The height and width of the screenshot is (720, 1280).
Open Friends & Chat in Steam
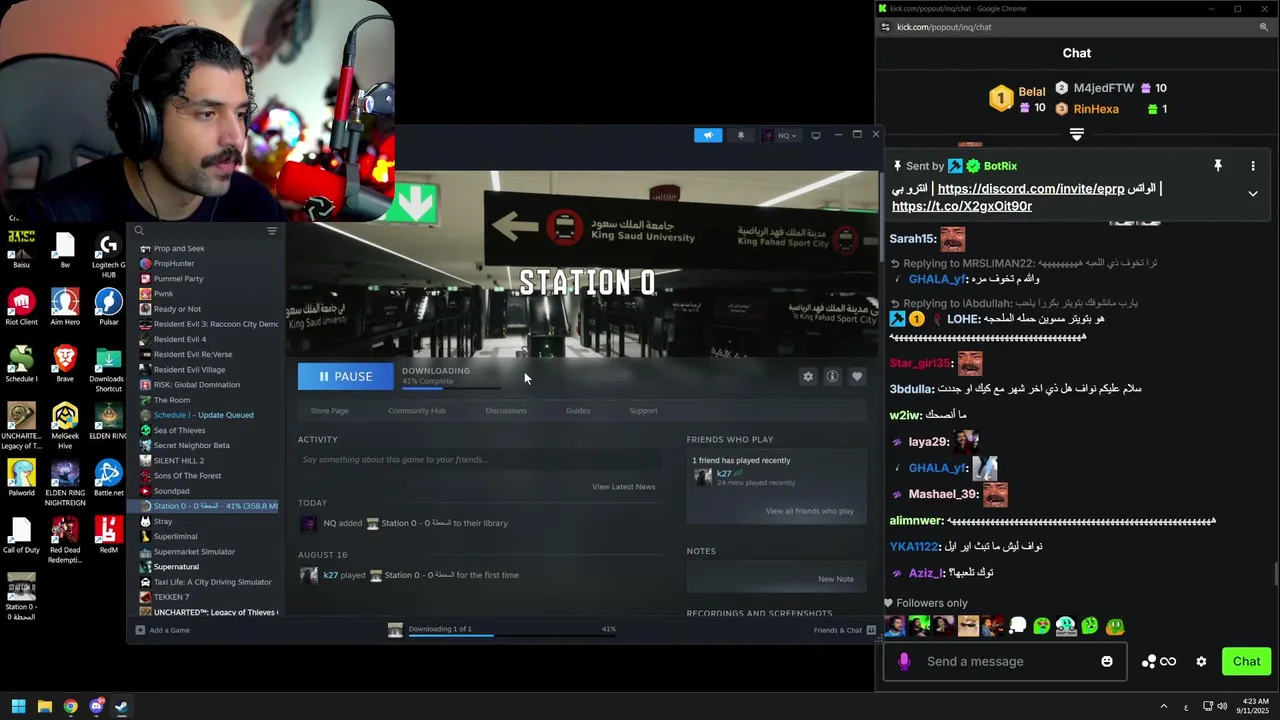point(845,630)
